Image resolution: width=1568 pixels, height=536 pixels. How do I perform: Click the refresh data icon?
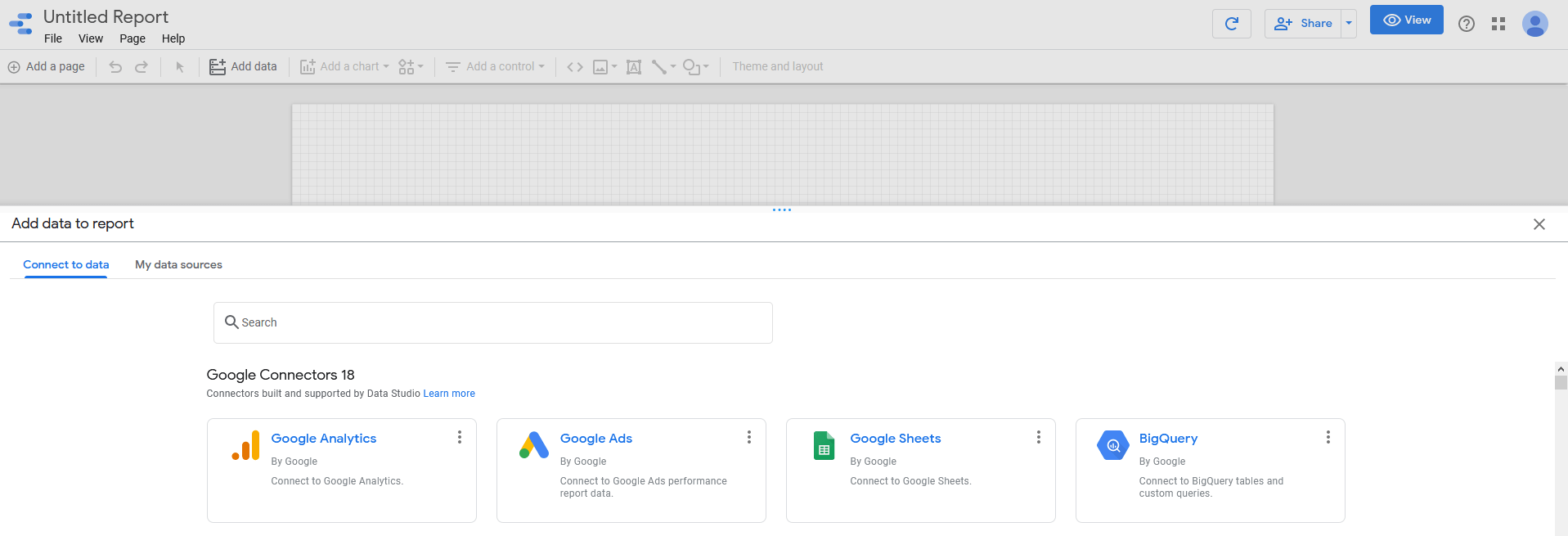pos(1232,24)
